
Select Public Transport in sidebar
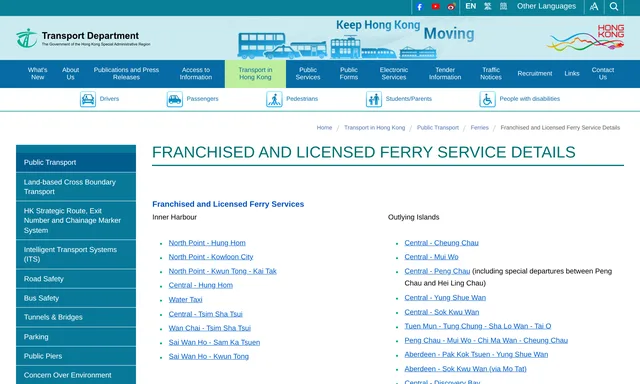coord(76,162)
